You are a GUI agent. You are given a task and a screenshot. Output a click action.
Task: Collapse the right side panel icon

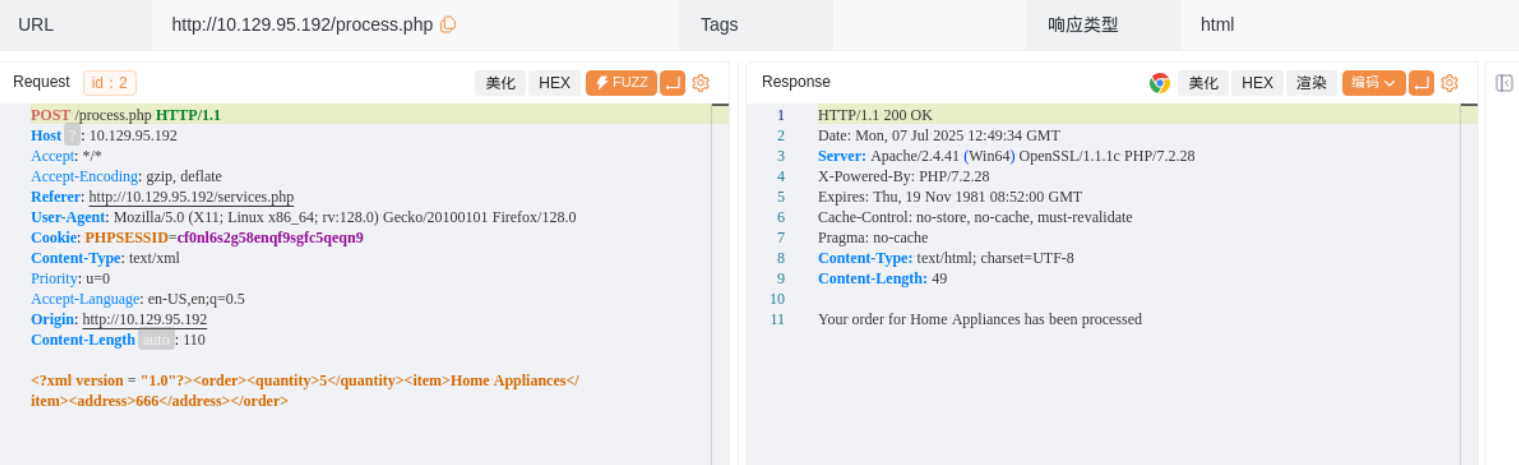click(1504, 83)
